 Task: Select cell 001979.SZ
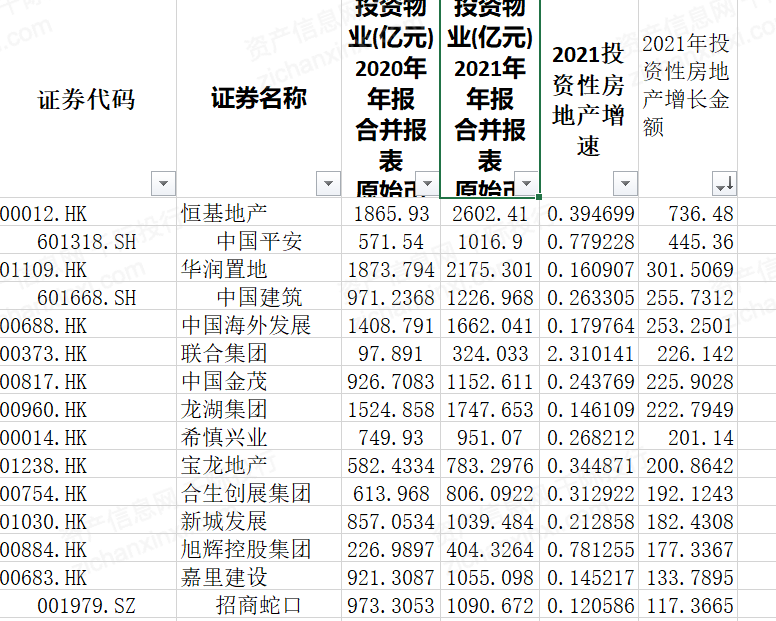click(88, 605)
